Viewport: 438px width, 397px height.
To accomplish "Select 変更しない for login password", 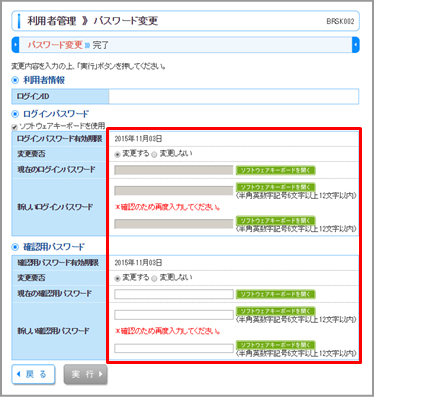I will coord(154,154).
